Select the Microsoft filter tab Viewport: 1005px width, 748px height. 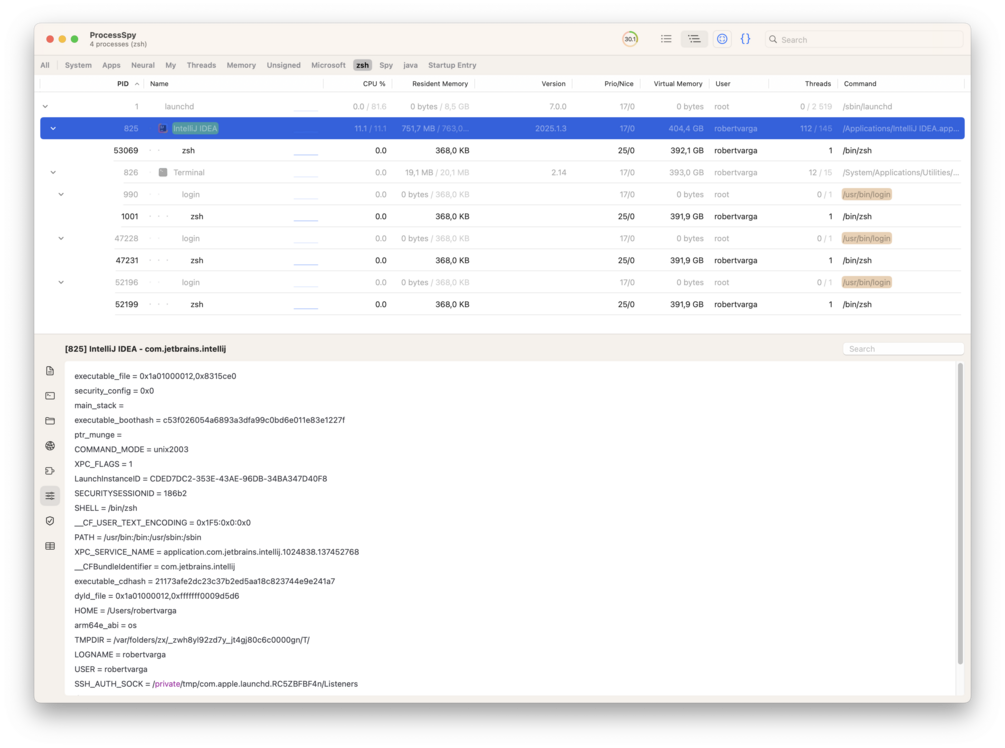pyautogui.click(x=328, y=65)
